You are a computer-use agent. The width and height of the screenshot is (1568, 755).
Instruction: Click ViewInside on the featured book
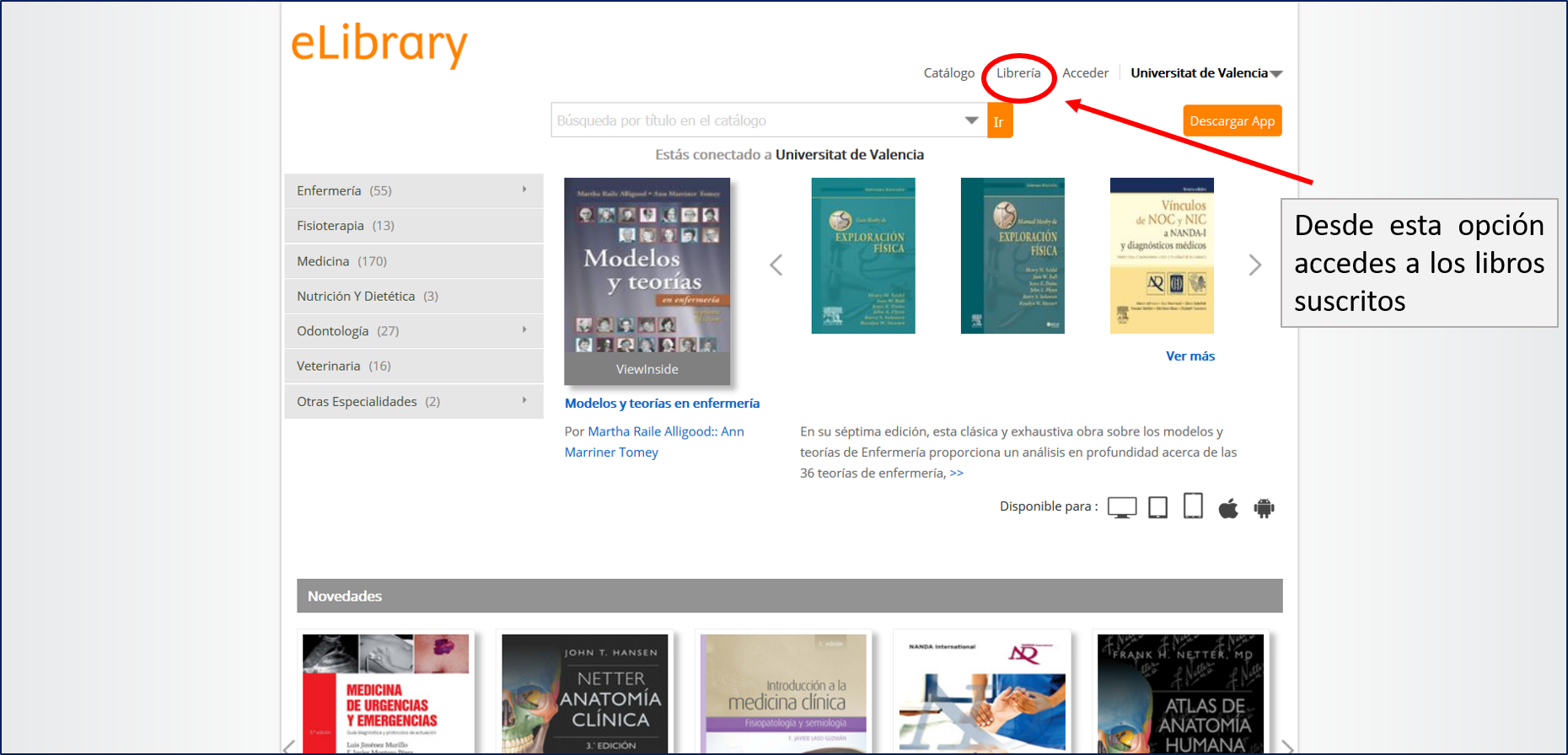coord(647,369)
